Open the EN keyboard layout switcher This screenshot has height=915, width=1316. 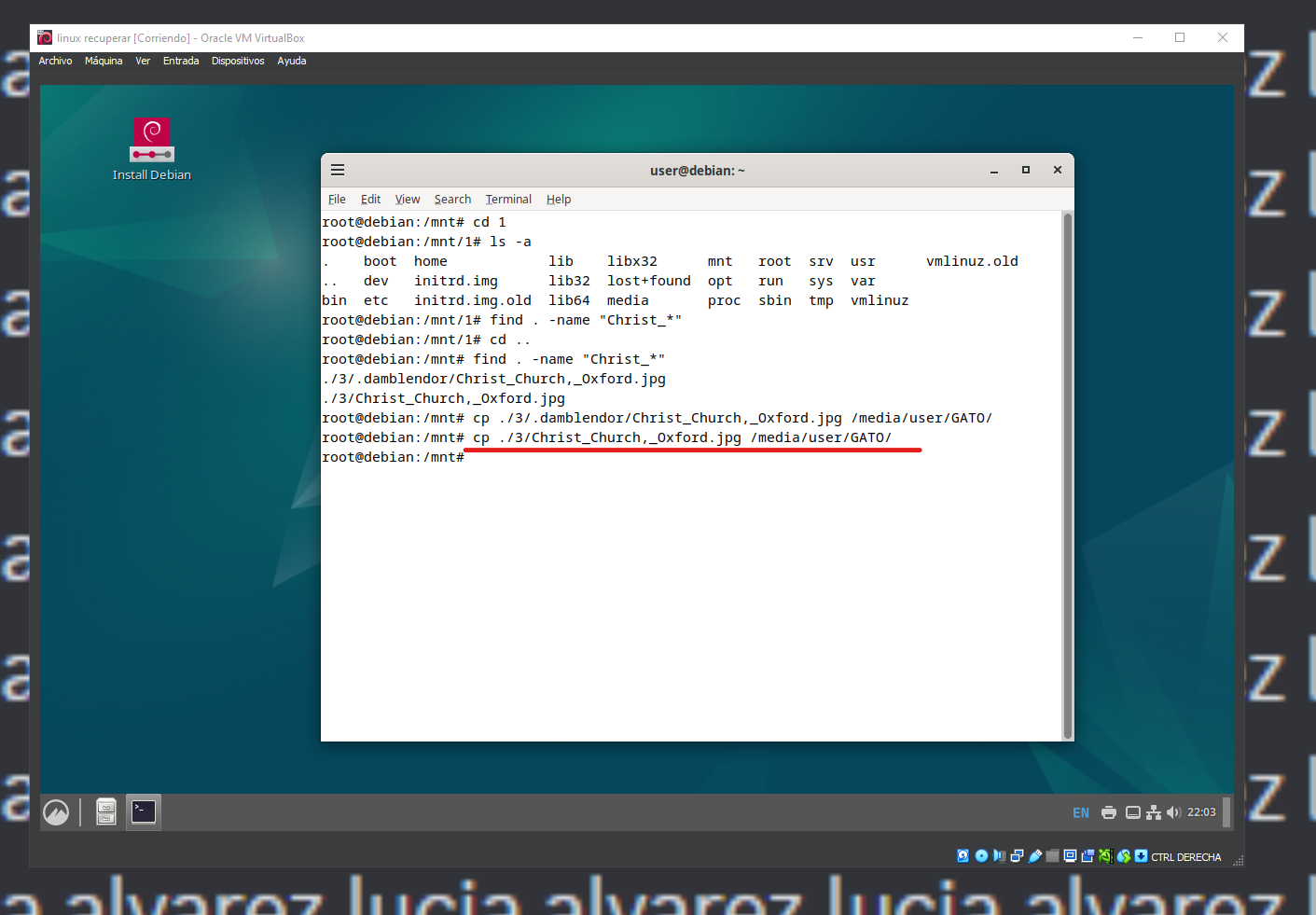(x=1080, y=812)
